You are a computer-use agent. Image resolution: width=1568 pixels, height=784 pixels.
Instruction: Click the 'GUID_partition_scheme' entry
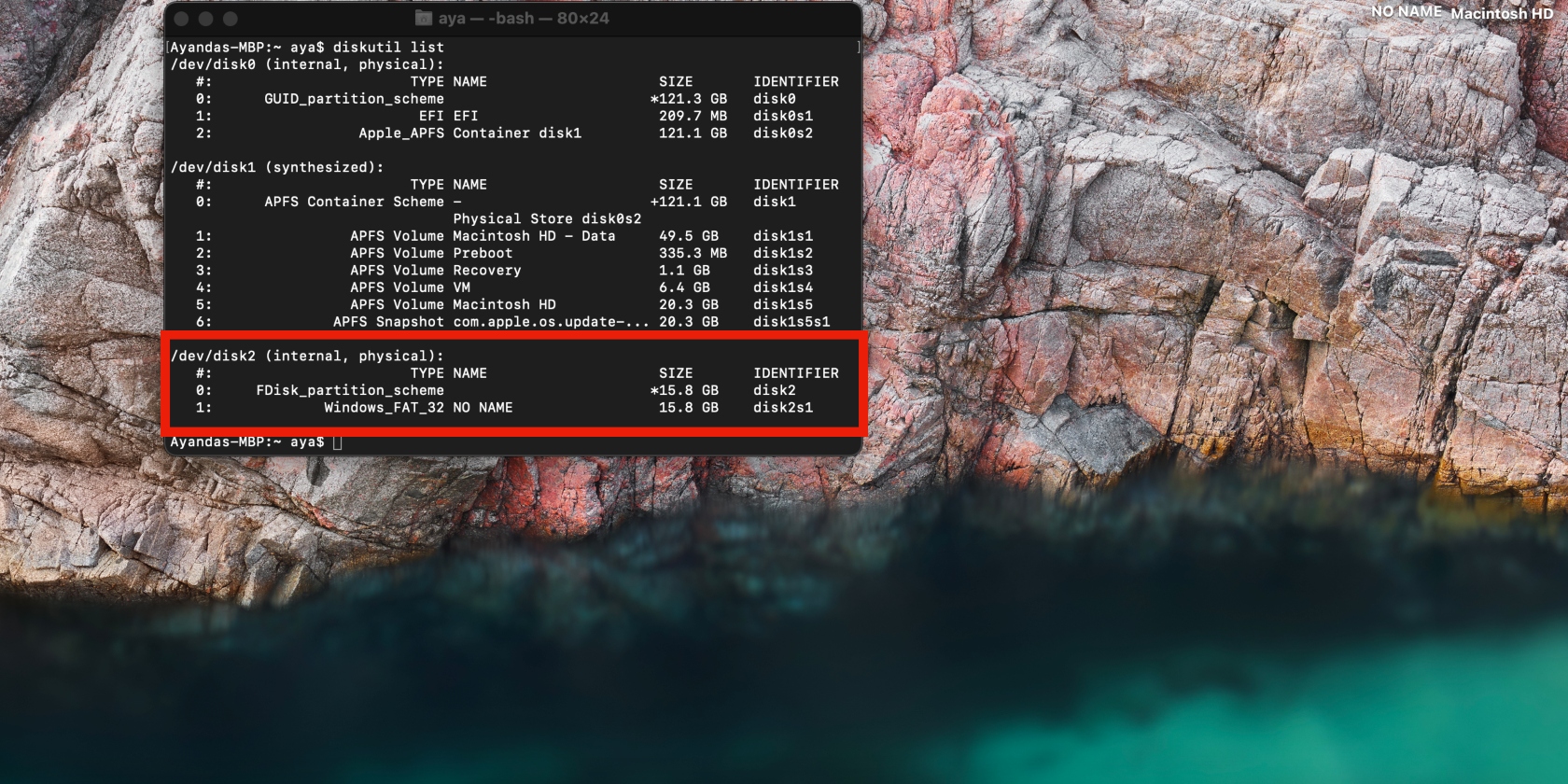(354, 99)
